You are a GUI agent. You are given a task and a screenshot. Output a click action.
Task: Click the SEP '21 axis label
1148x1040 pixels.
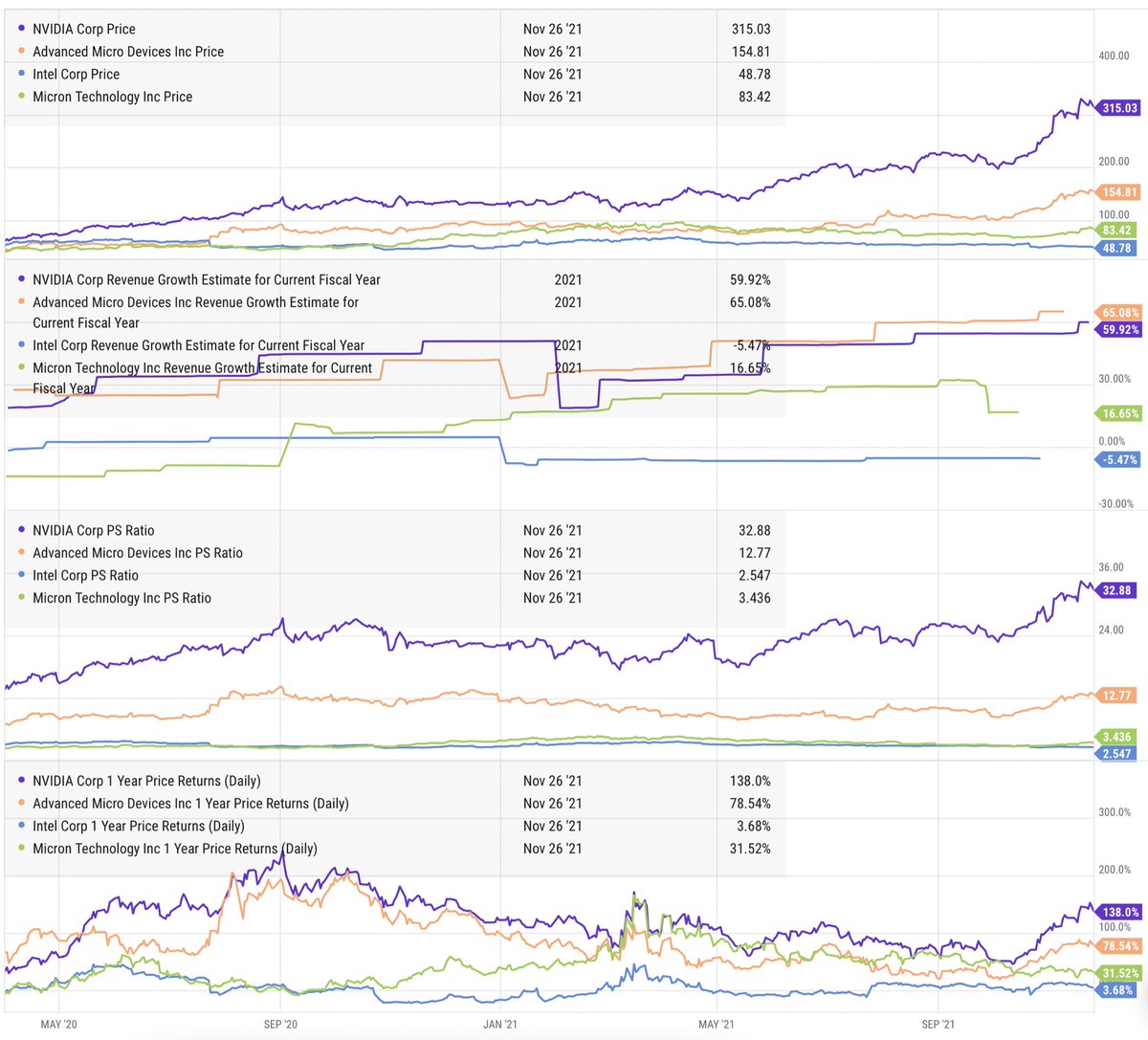point(938,1025)
